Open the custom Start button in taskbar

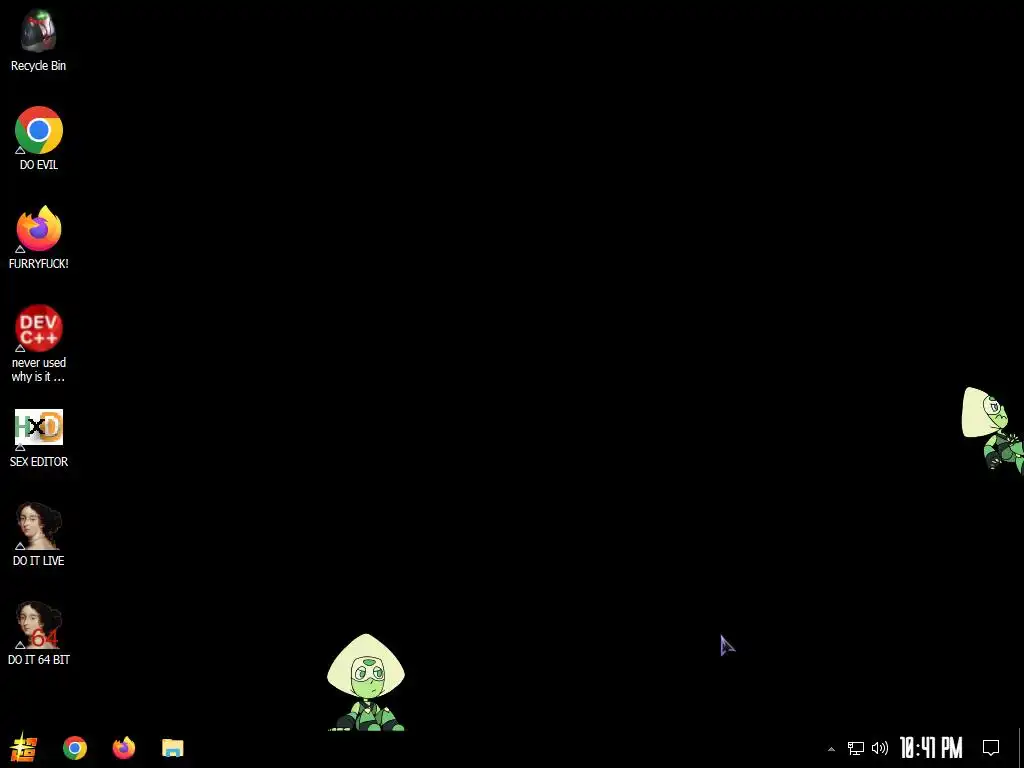pyautogui.click(x=24, y=748)
